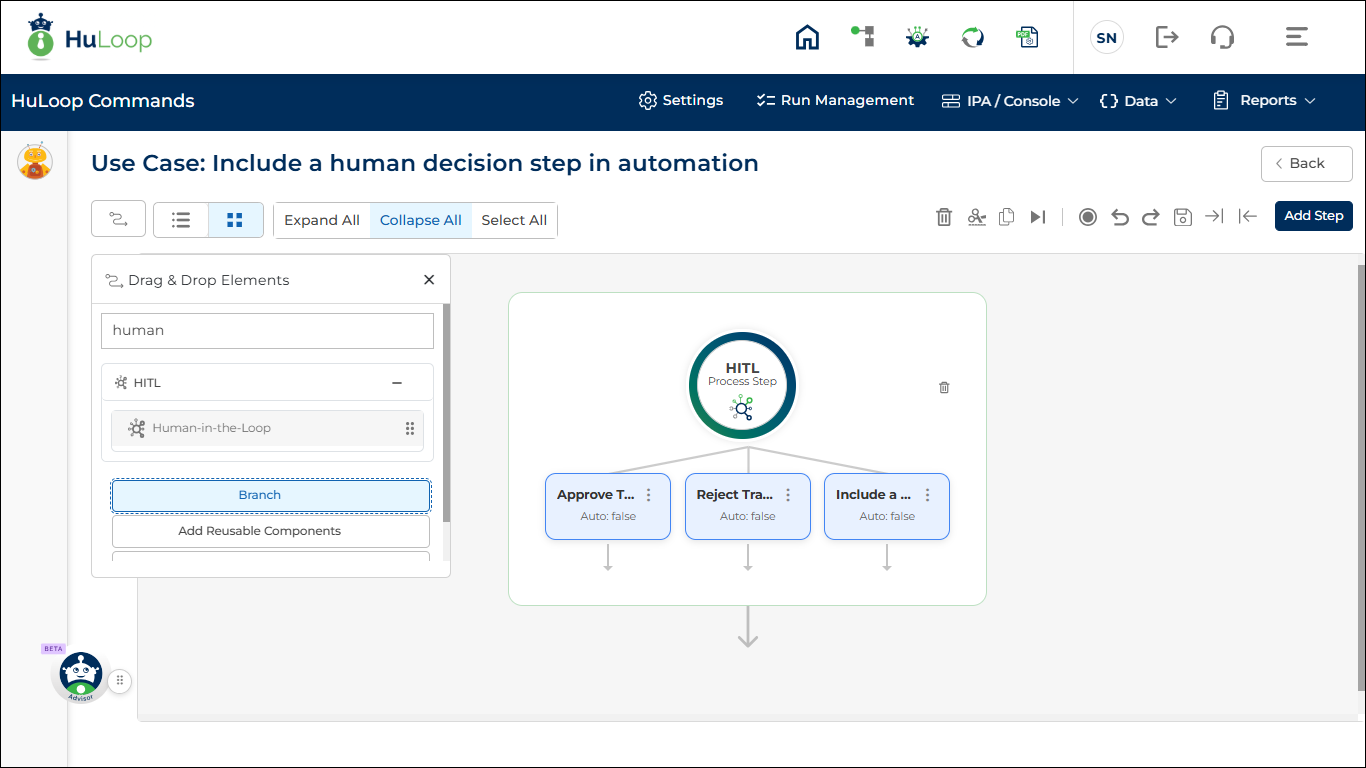Click the Home icon in the header
The width and height of the screenshot is (1366, 768).
807,38
